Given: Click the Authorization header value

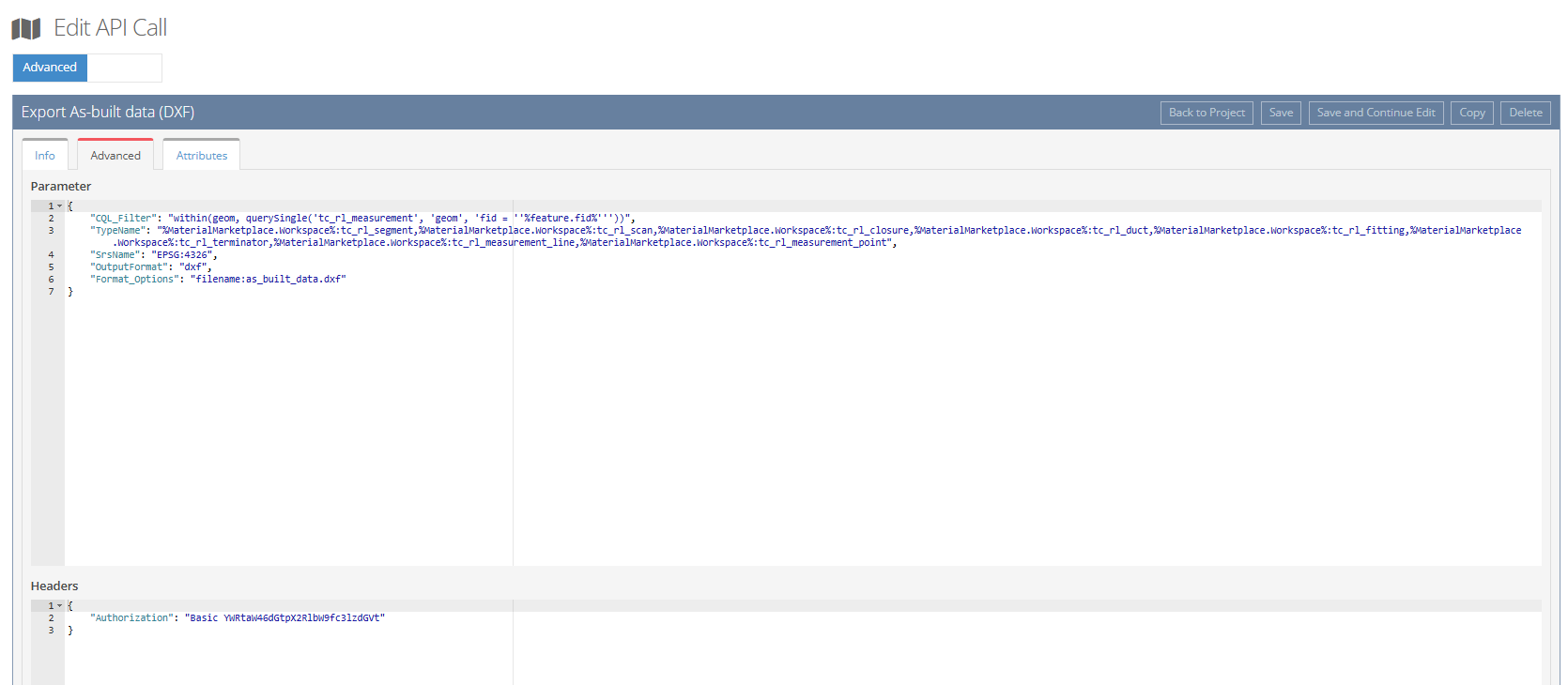Looking at the screenshot, I should pyautogui.click(x=284, y=618).
